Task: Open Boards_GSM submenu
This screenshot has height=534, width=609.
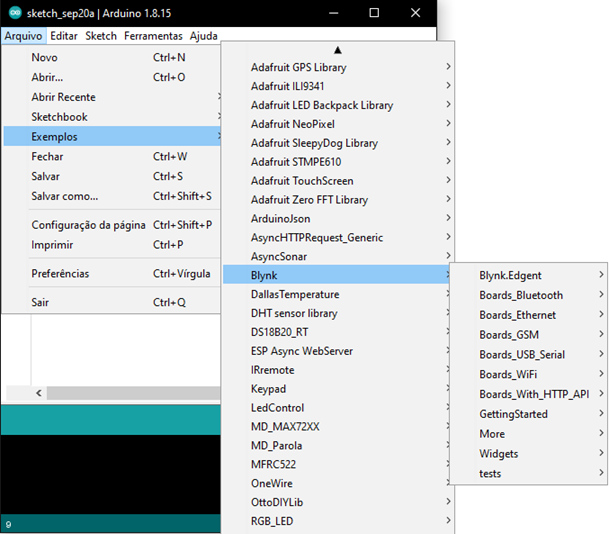Action: pyautogui.click(x=529, y=335)
